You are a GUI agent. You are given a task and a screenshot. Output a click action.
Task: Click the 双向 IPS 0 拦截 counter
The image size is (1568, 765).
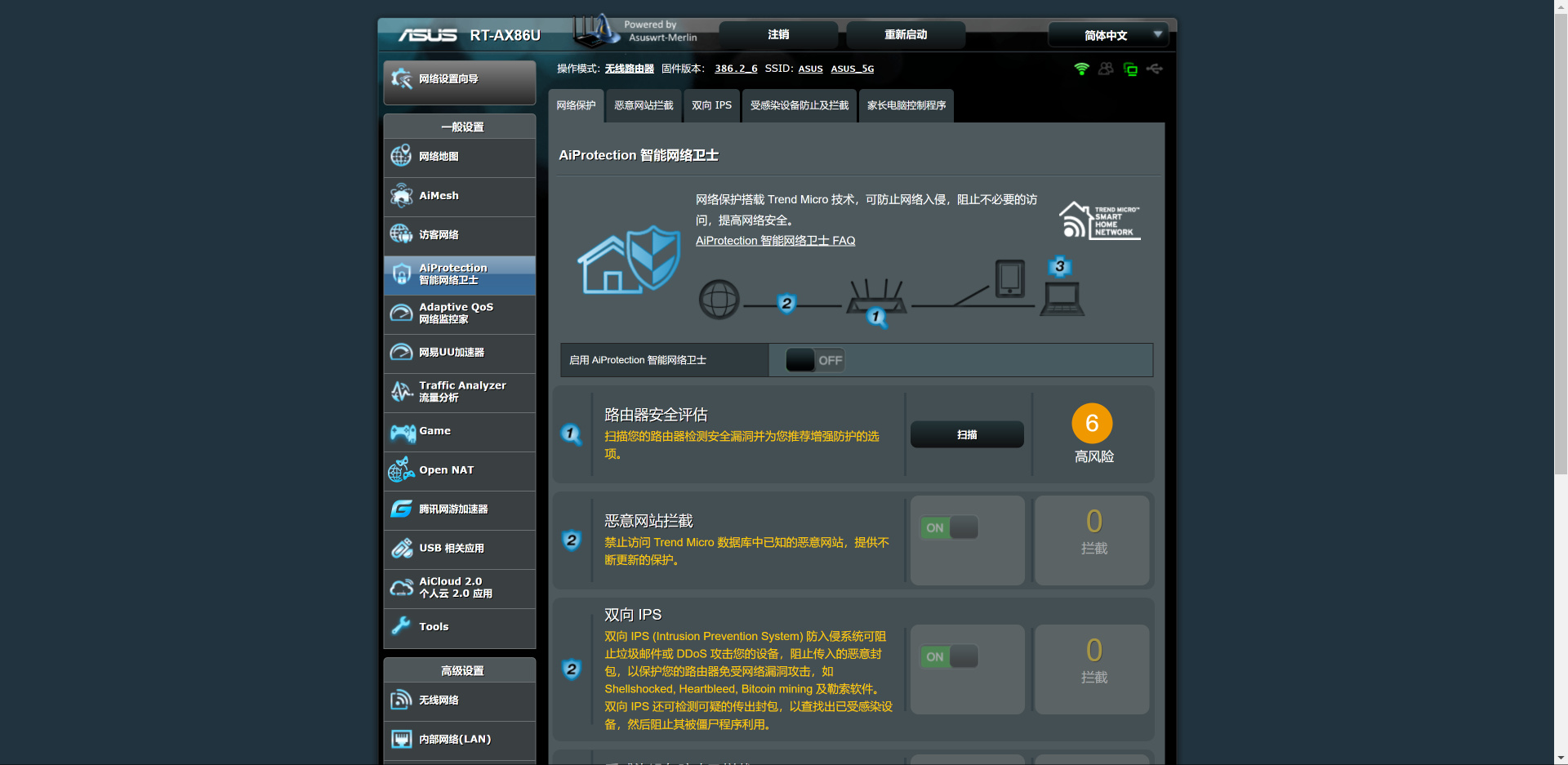coord(1093,669)
